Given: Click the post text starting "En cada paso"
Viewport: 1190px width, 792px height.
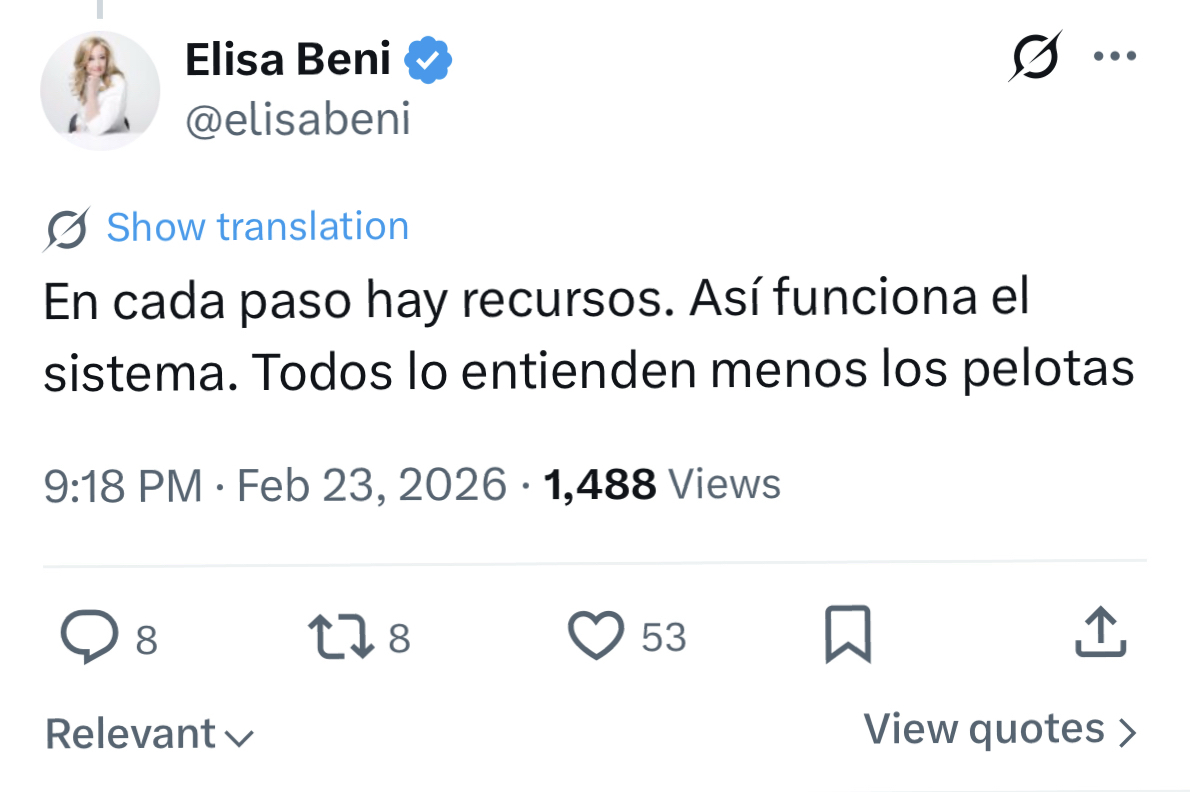Looking at the screenshot, I should click(588, 335).
